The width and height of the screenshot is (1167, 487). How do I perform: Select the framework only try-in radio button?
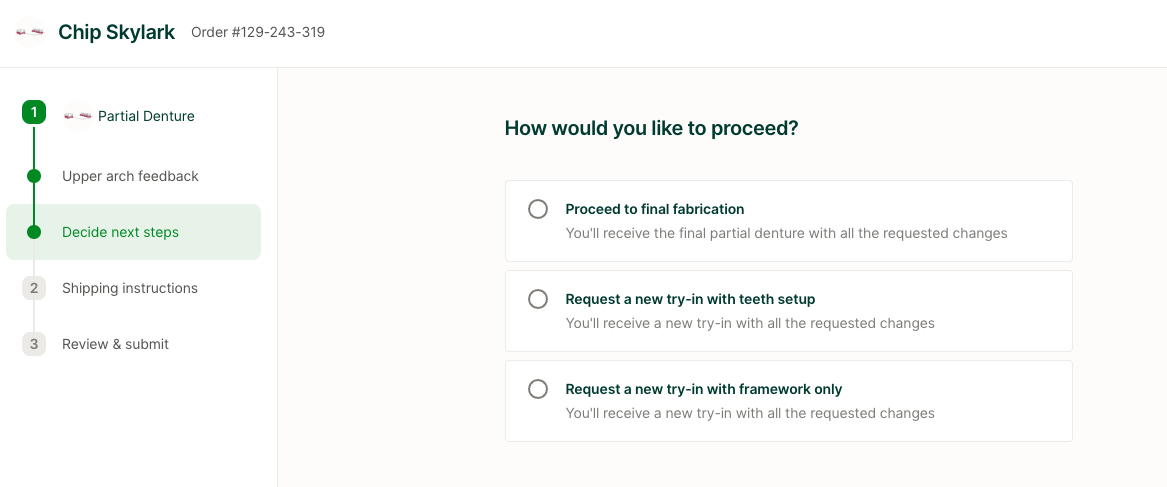click(538, 389)
